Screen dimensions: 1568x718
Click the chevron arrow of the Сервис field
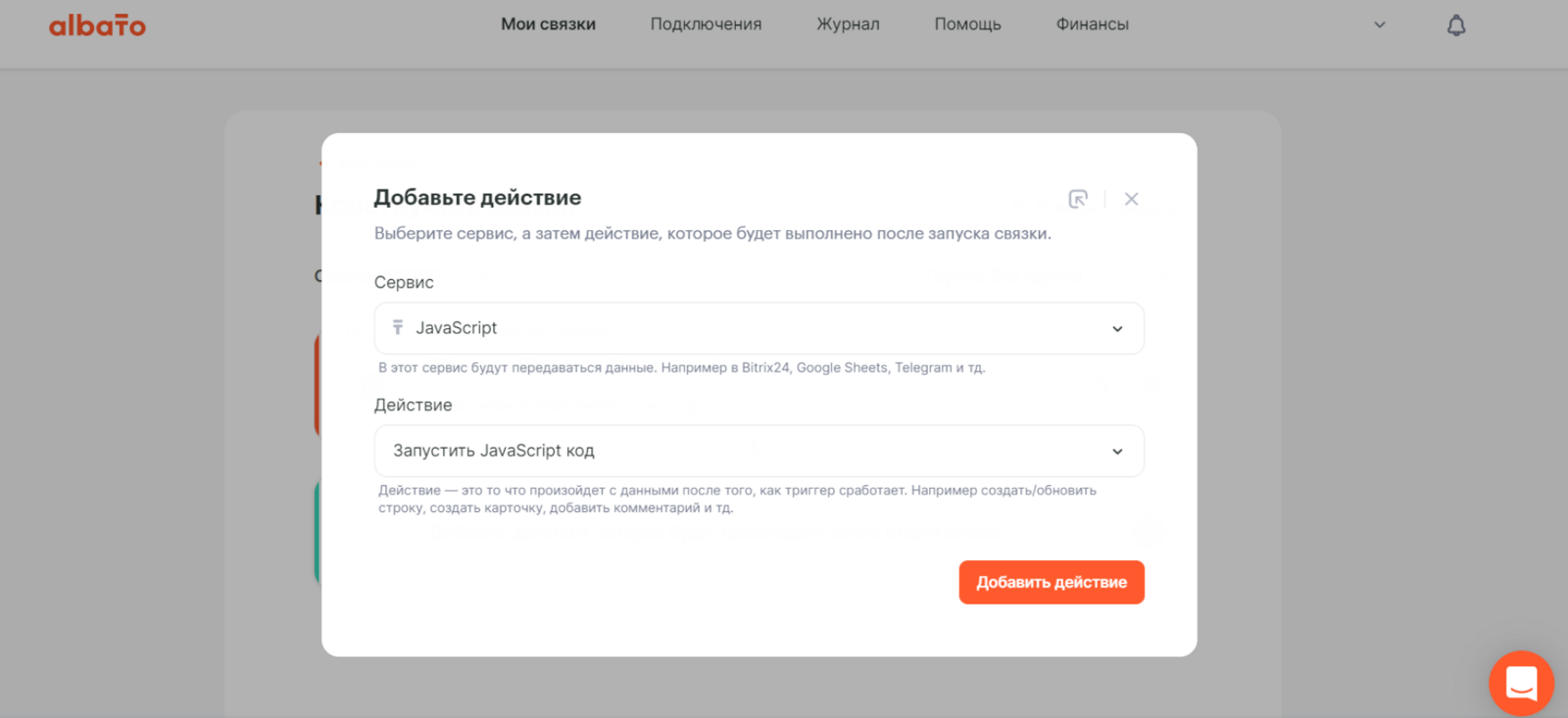coord(1117,329)
